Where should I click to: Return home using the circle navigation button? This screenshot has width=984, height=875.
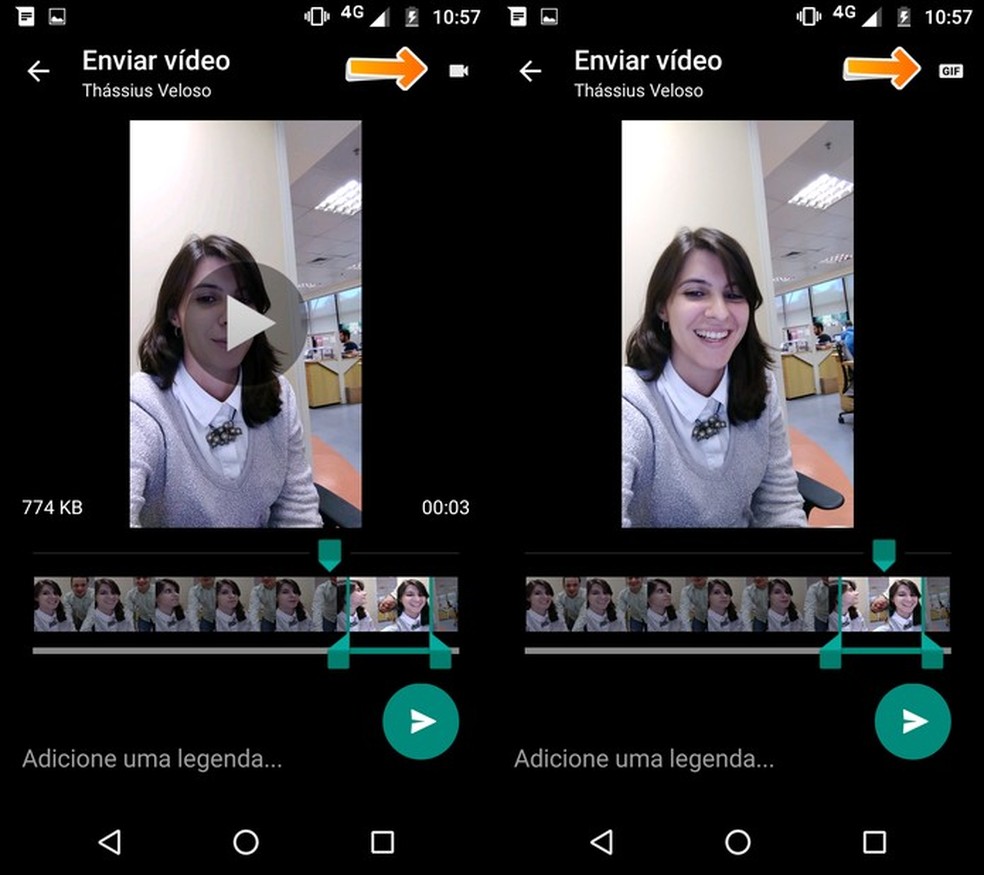tap(246, 843)
